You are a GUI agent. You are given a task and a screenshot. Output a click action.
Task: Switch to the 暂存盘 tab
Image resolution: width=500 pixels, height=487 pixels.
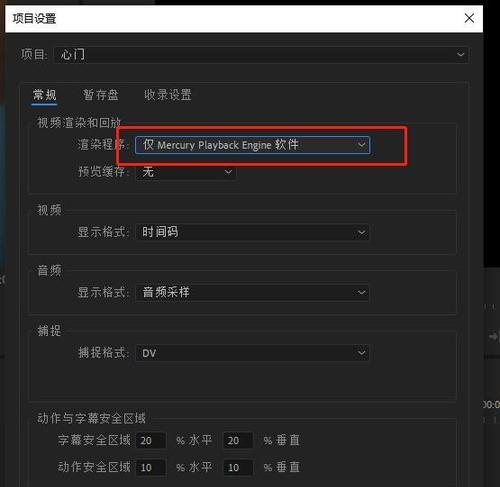coord(100,95)
